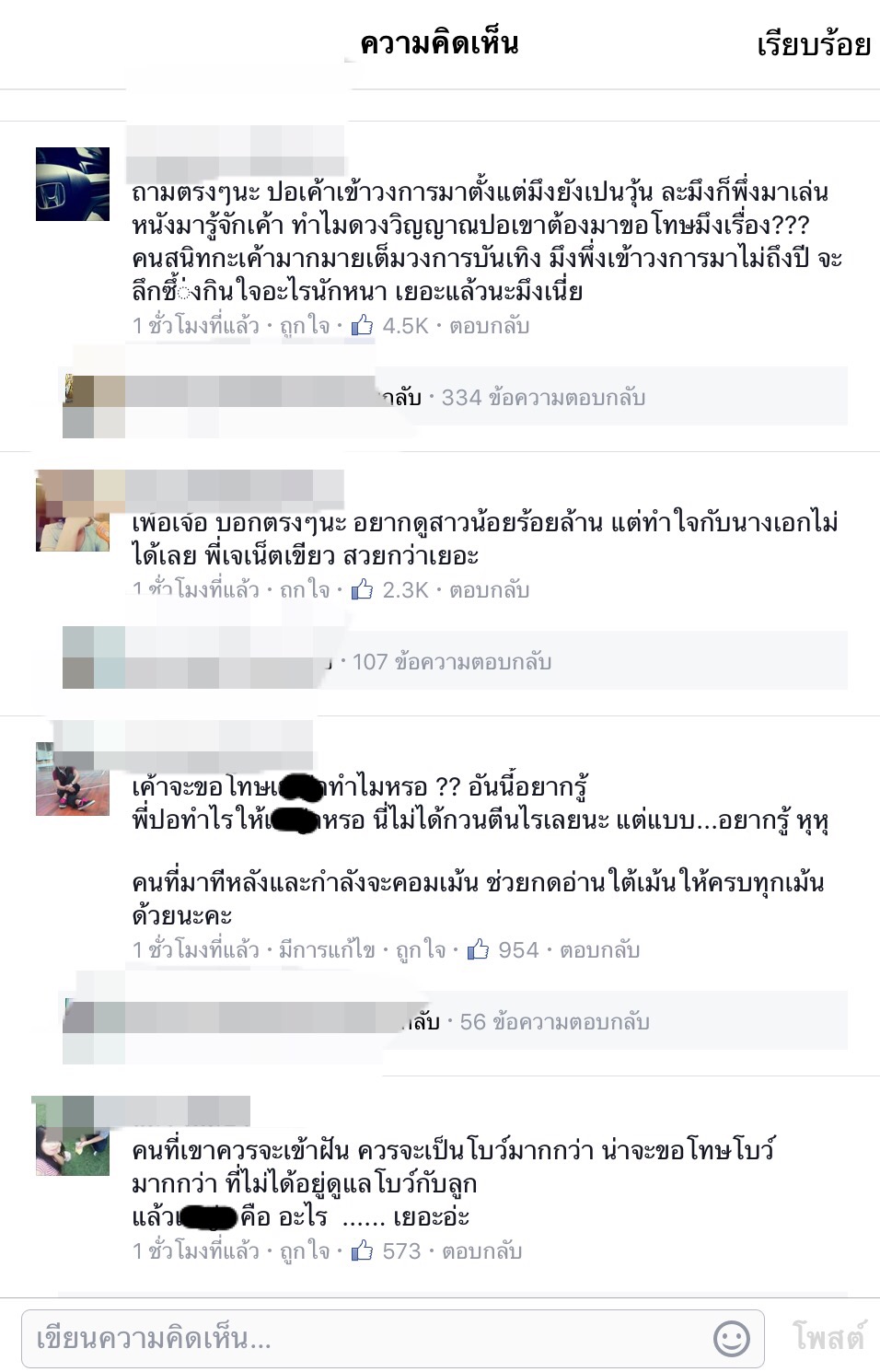880x1372 pixels.
Task: Reply to the 954-likes comment
Action: (599, 949)
